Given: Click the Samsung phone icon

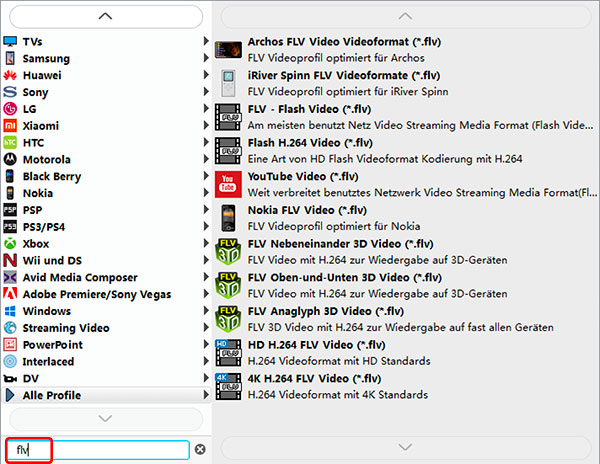Looking at the screenshot, I should tap(10, 58).
